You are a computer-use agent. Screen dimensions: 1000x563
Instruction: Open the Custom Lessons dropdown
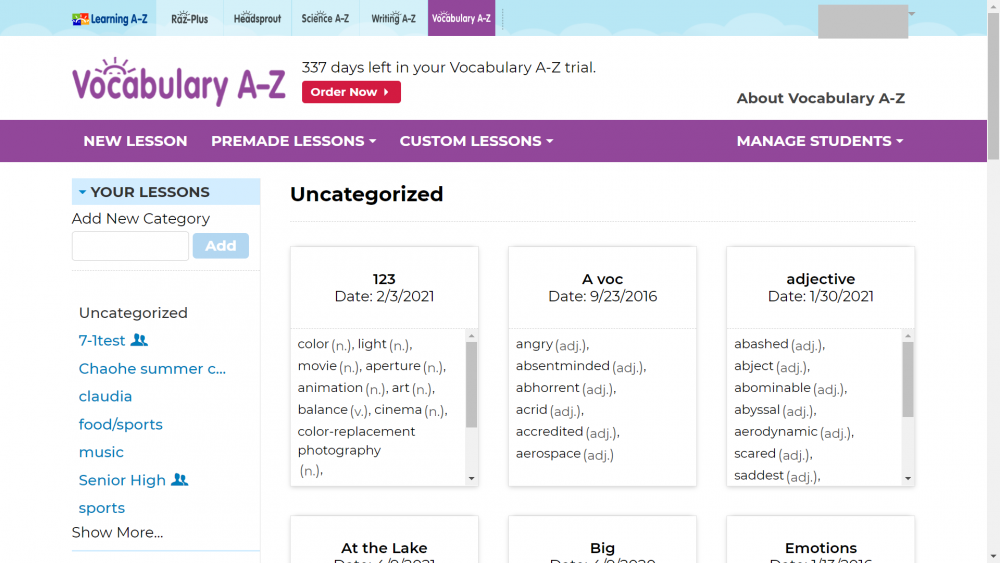(476, 141)
